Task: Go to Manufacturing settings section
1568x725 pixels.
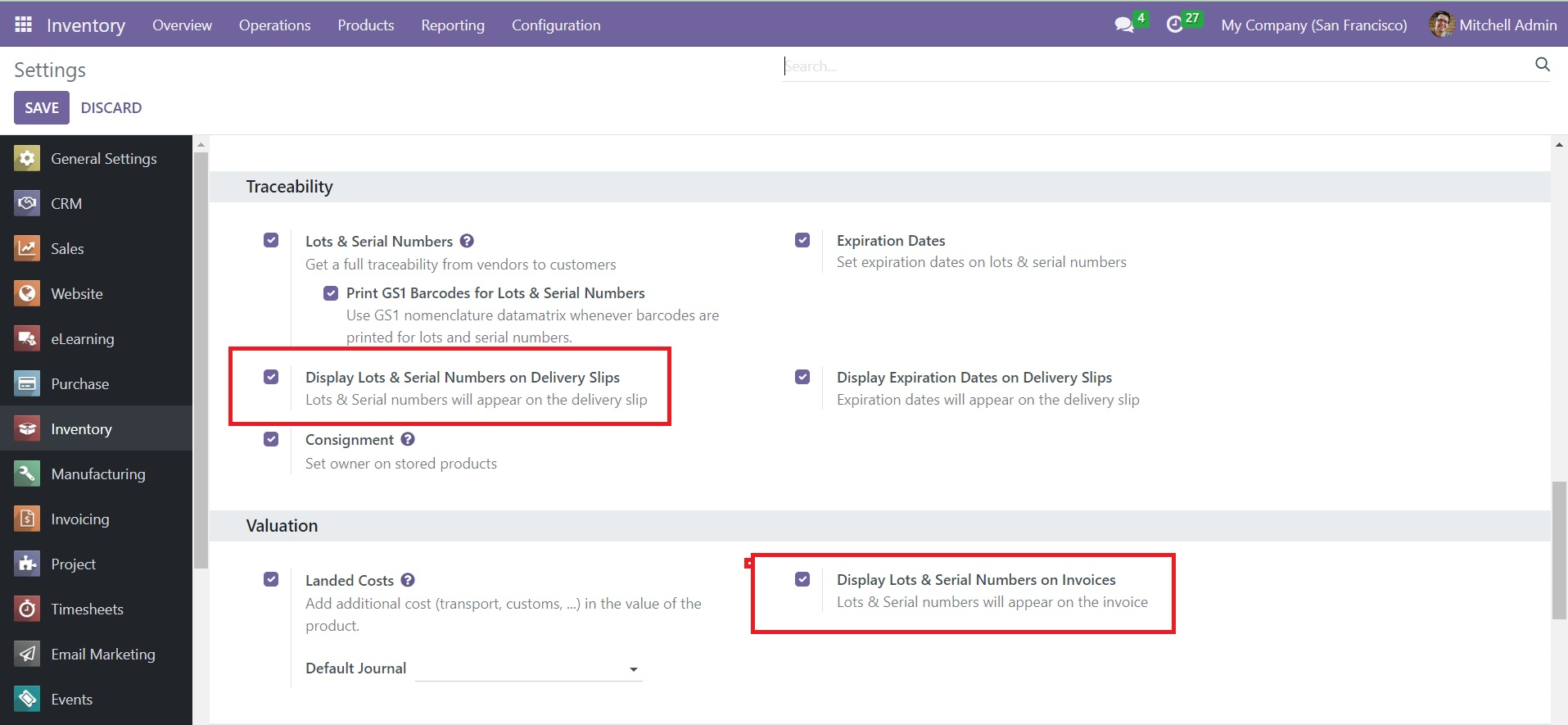Action: tap(97, 474)
